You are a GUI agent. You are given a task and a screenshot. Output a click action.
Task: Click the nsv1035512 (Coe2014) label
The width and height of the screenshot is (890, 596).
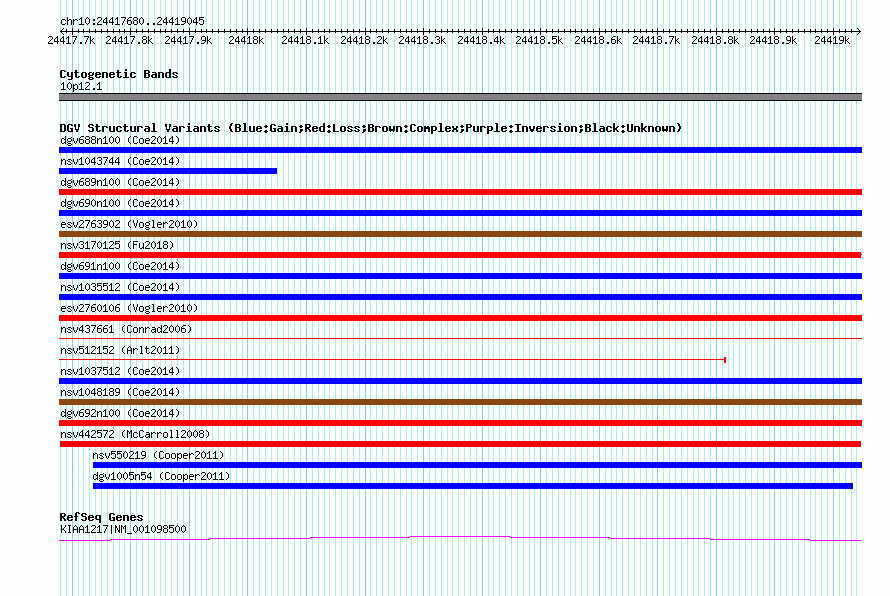(120, 287)
